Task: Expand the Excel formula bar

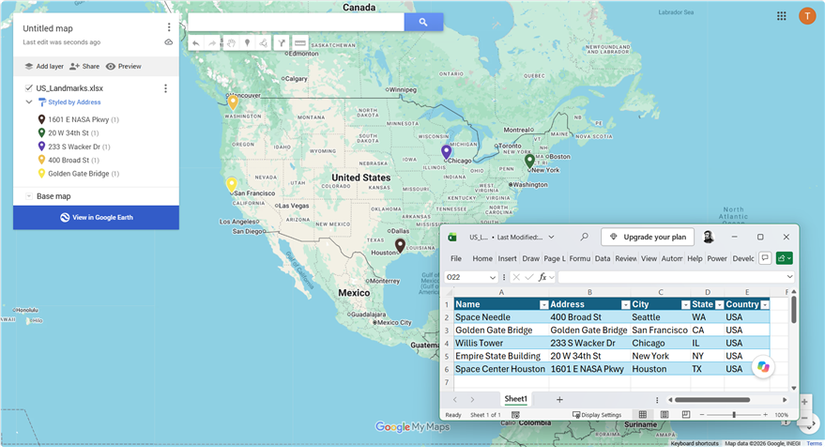Action: point(789,277)
